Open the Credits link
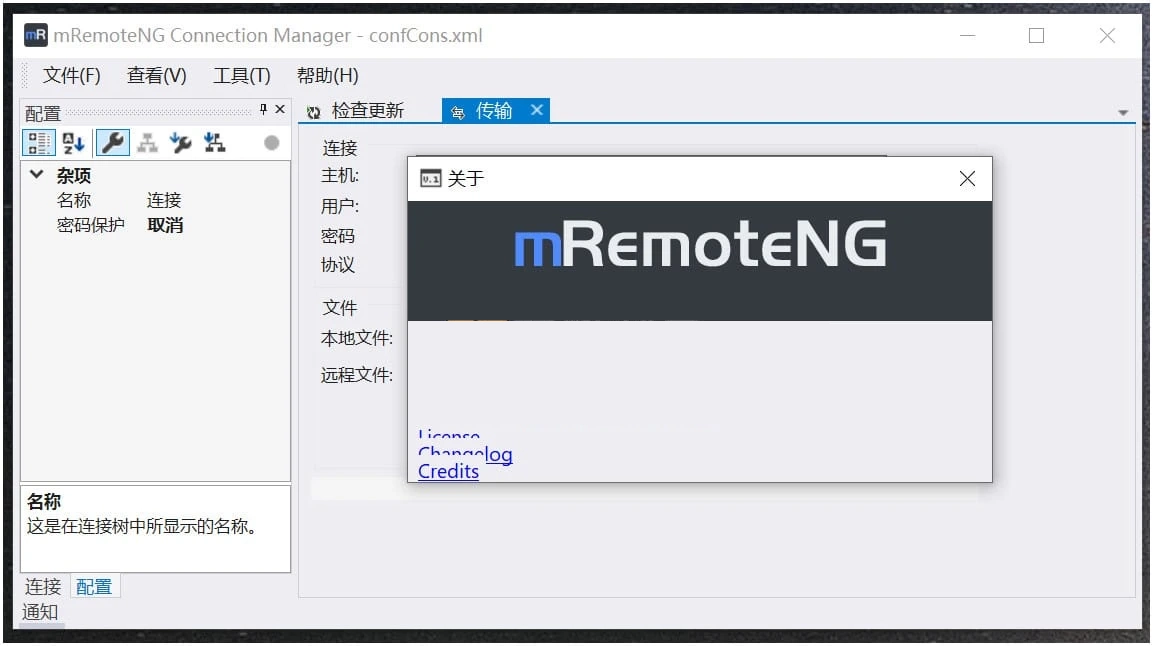Viewport: 1153px width, 646px height. pos(447,471)
